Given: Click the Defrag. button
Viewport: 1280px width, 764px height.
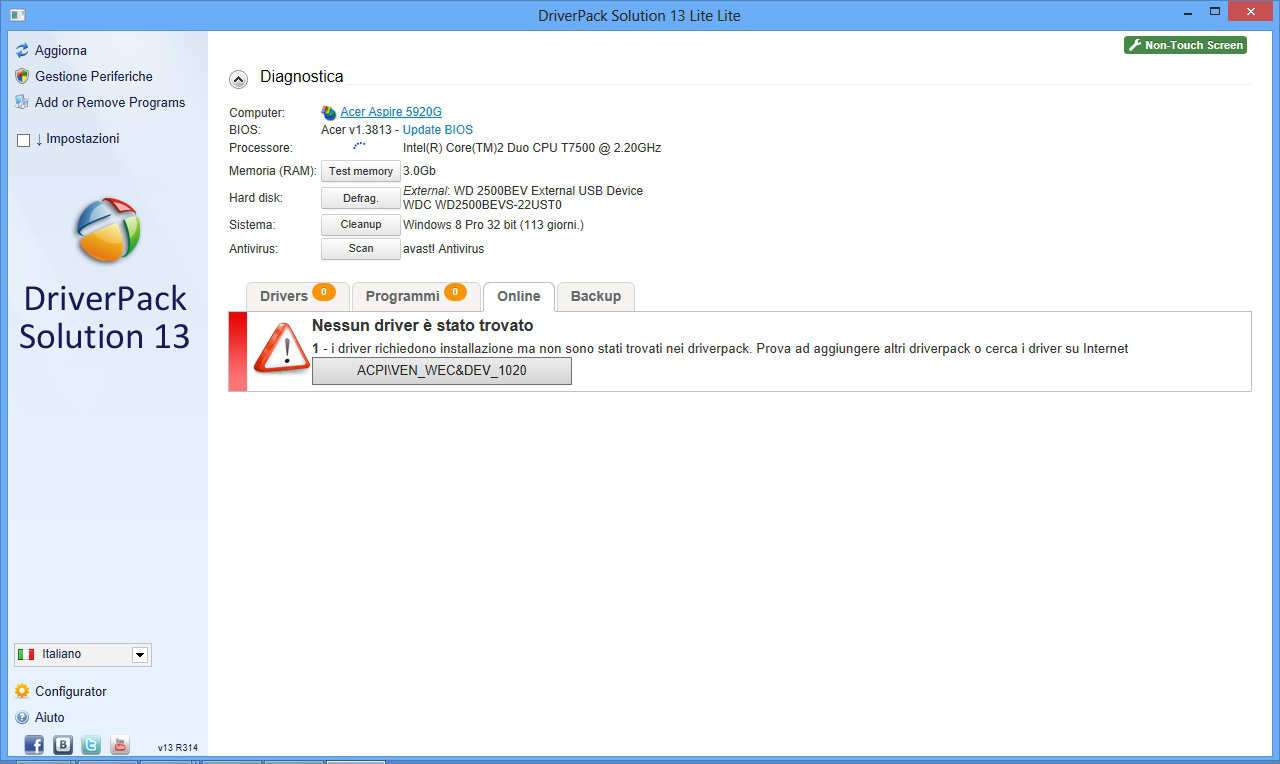Looking at the screenshot, I should (361, 198).
